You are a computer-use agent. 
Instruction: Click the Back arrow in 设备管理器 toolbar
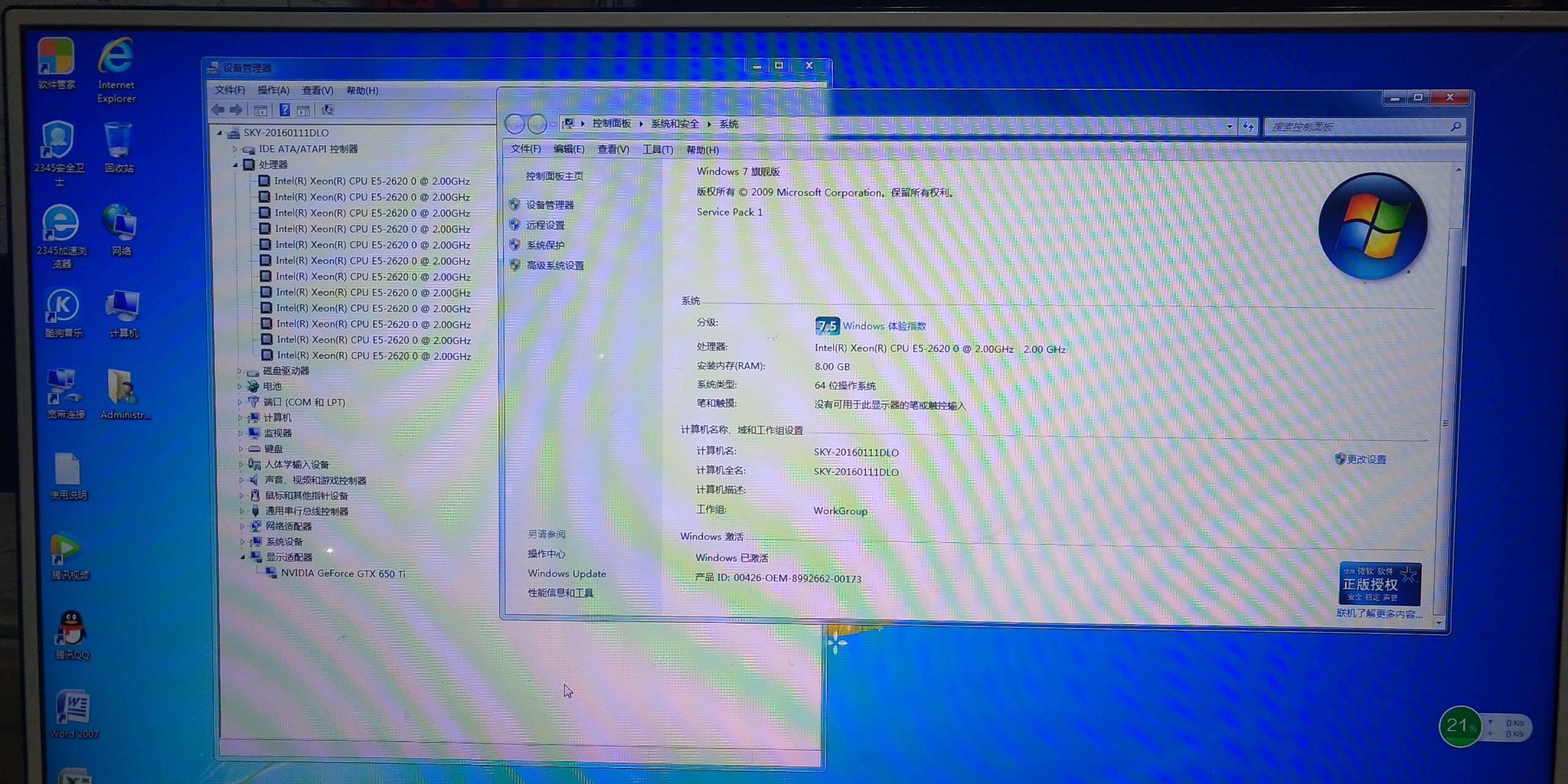219,110
